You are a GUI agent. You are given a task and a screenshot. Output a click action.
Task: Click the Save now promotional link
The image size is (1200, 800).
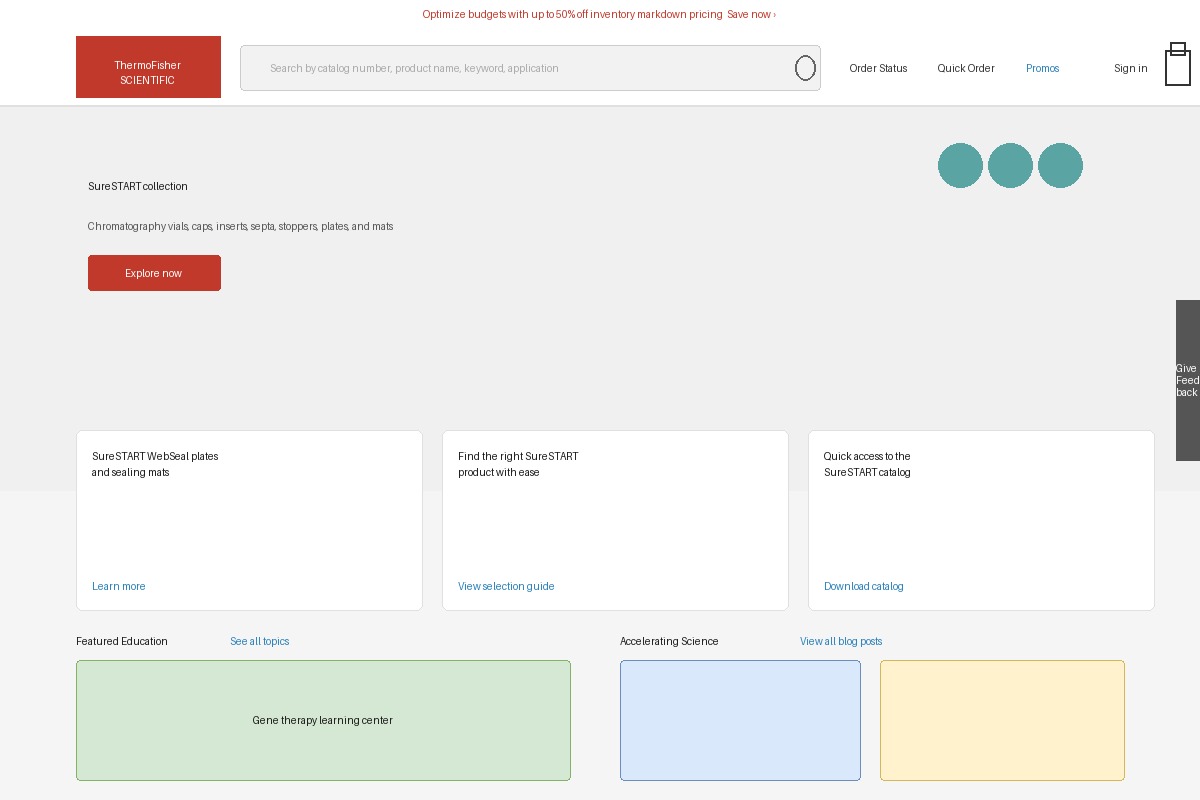click(x=751, y=14)
